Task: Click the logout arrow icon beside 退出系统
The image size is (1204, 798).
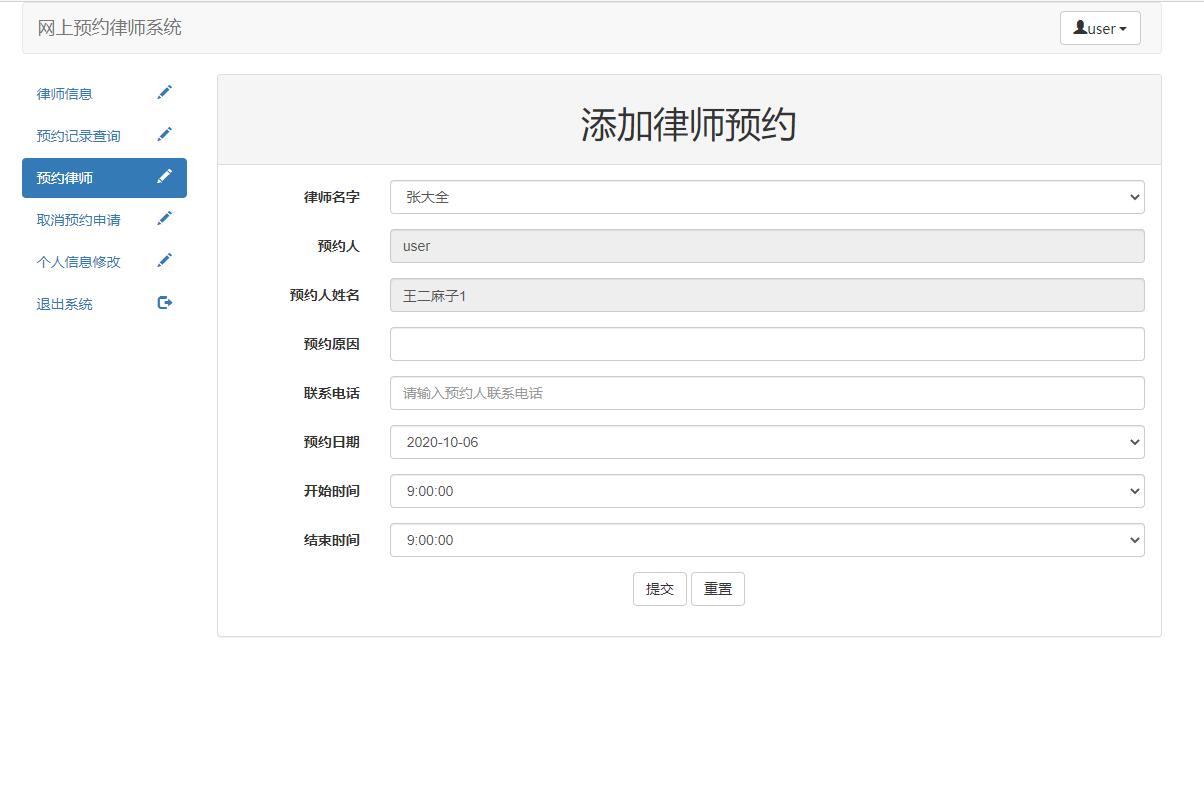Action: [165, 302]
